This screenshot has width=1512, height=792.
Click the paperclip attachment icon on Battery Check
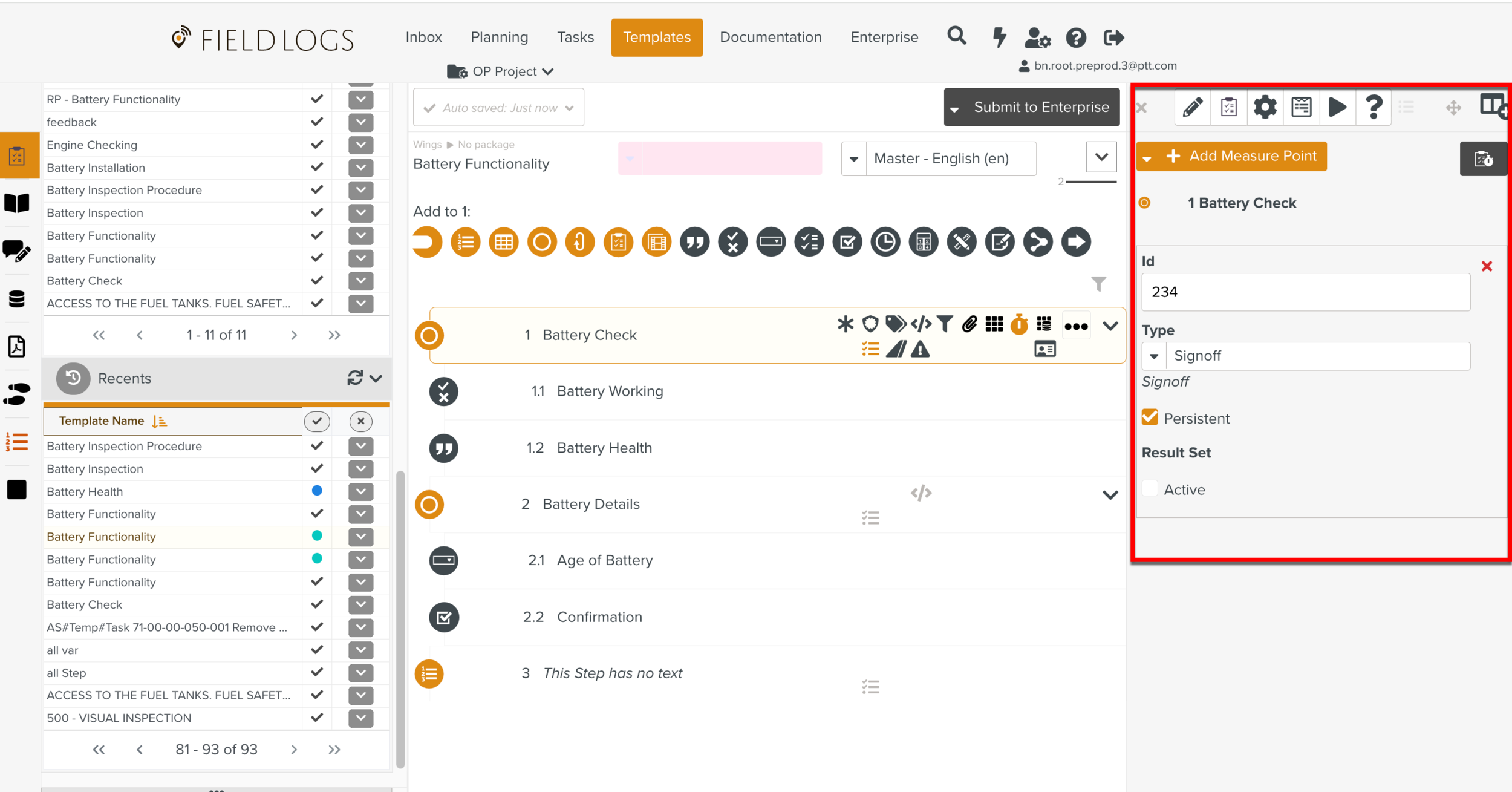coord(969,324)
